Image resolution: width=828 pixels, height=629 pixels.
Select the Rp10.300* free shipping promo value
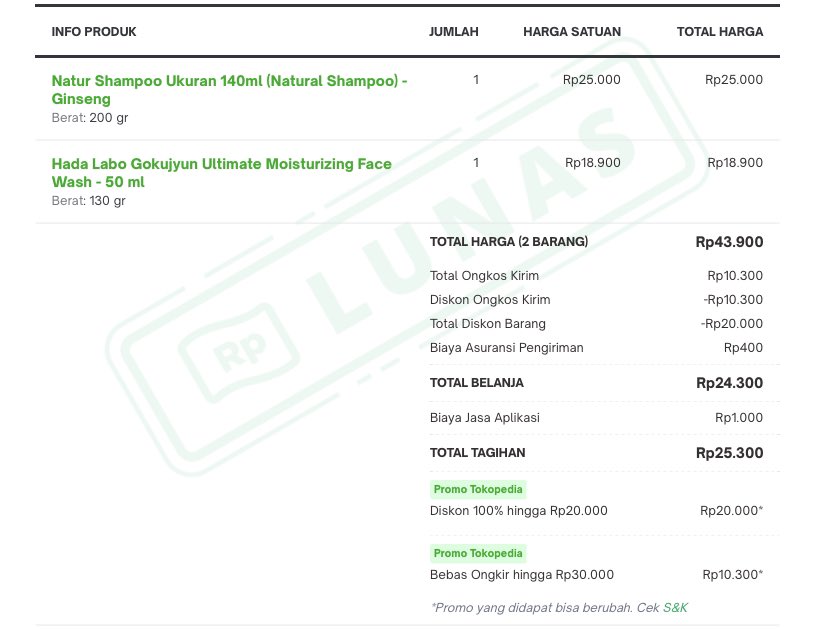tap(732, 575)
